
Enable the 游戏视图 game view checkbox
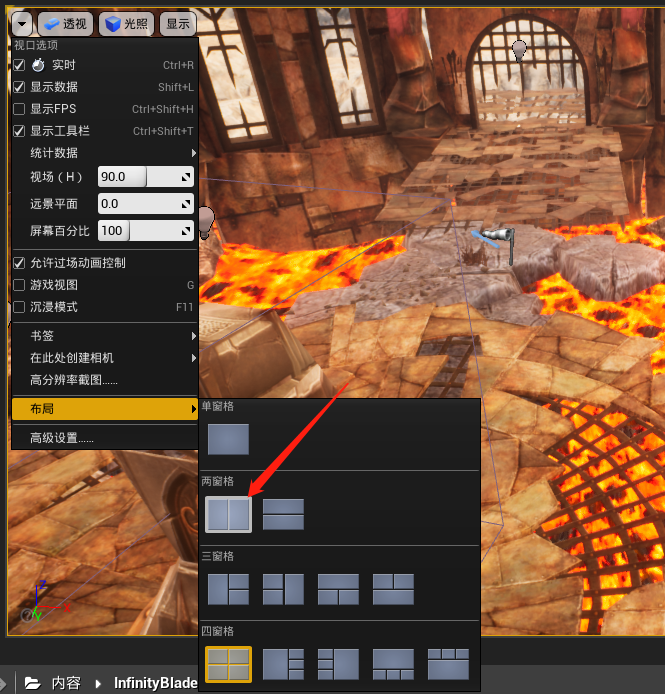point(19,285)
